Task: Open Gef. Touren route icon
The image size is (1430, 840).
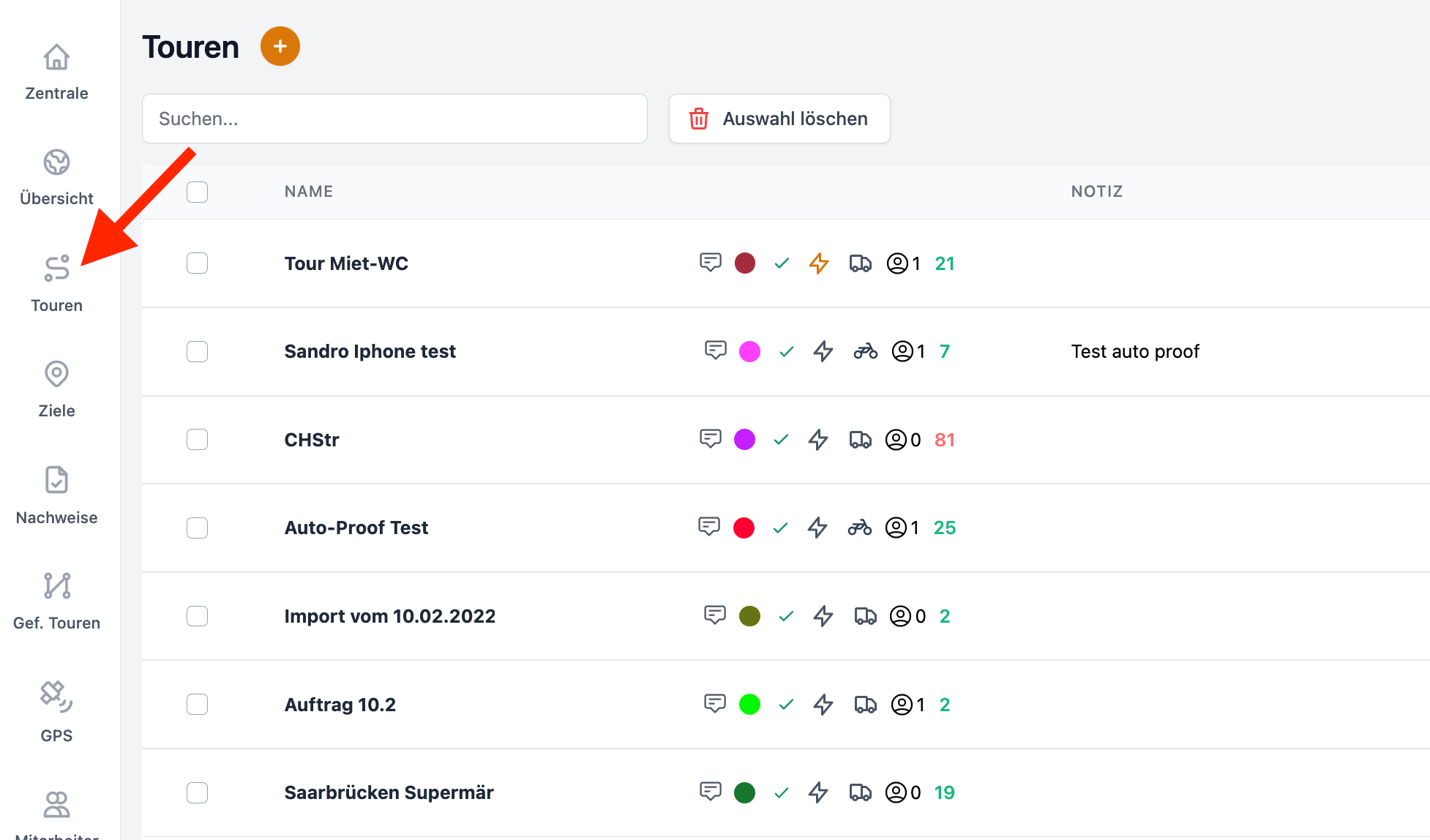Action: pos(57,587)
